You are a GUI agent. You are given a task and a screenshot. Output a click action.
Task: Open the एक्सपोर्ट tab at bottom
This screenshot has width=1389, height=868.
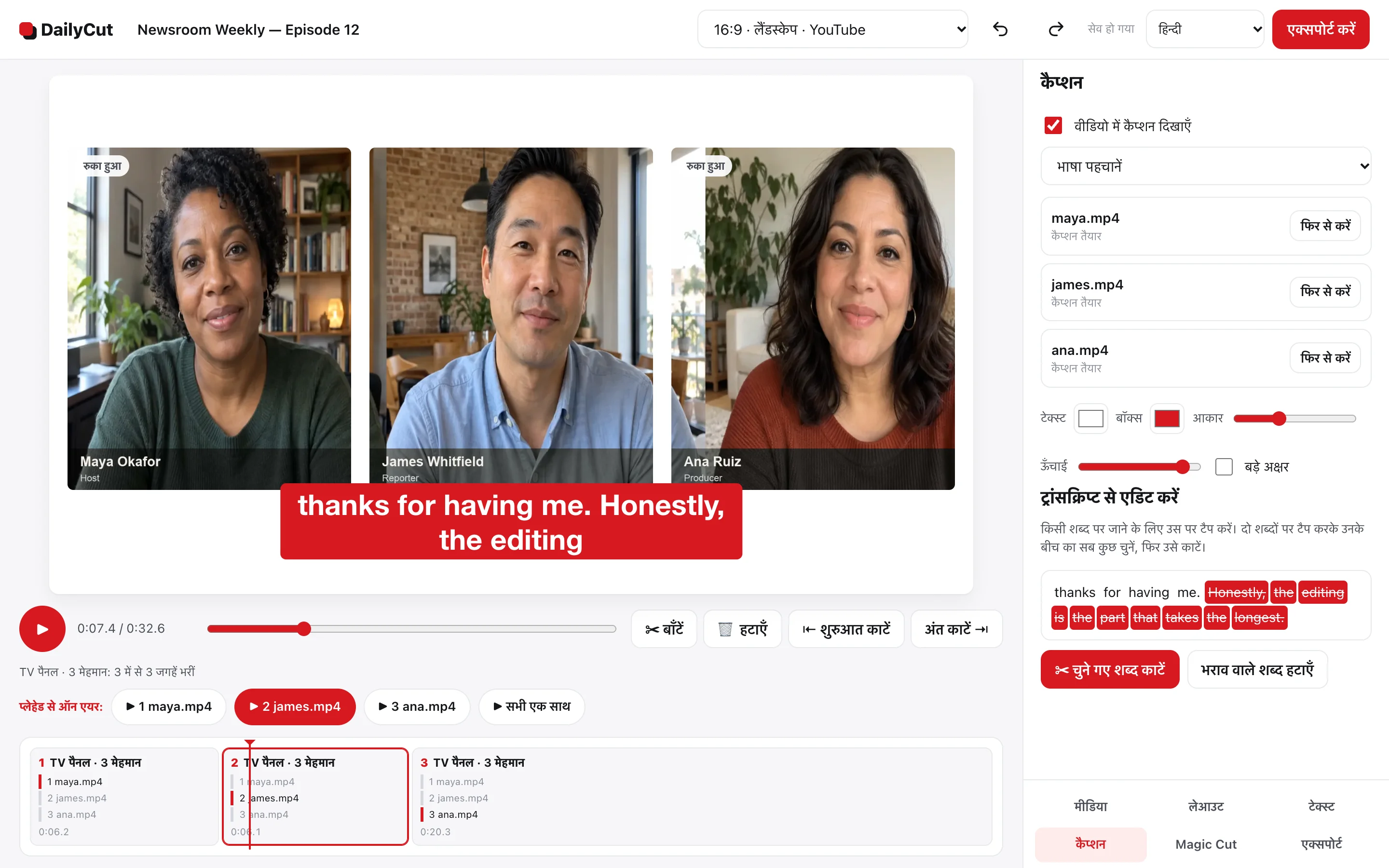pyautogui.click(x=1321, y=844)
